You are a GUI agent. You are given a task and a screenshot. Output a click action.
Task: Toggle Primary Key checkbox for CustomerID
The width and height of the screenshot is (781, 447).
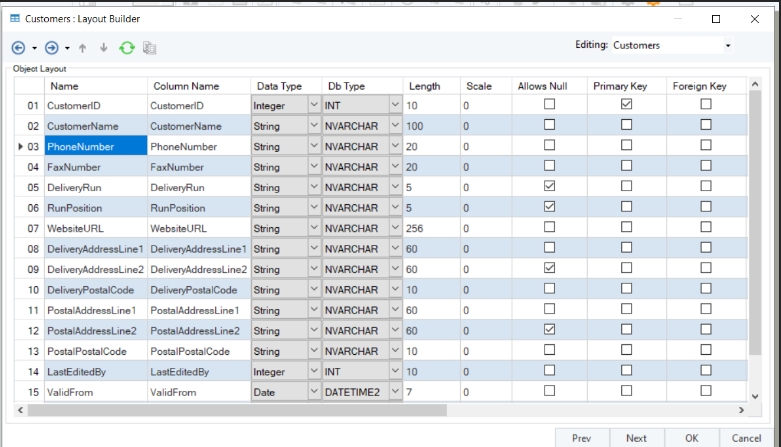tap(626, 104)
